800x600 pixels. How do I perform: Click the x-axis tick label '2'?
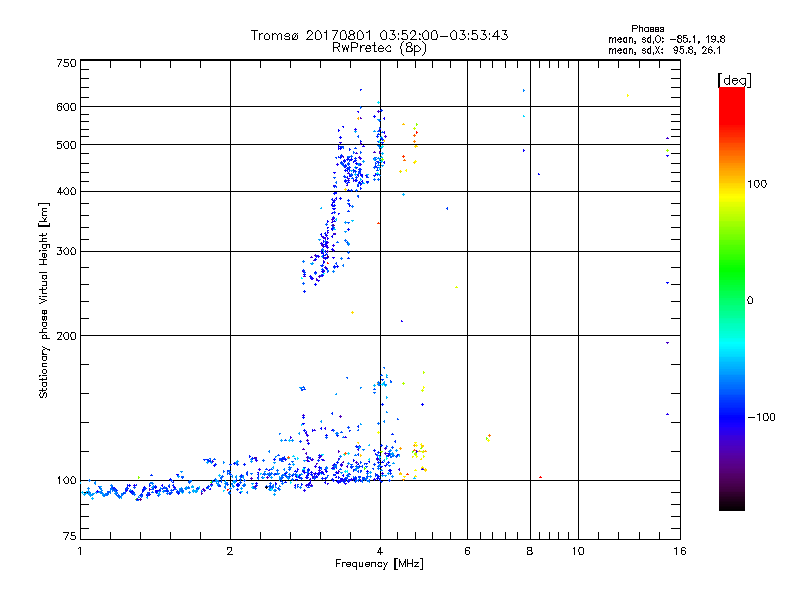[230, 551]
